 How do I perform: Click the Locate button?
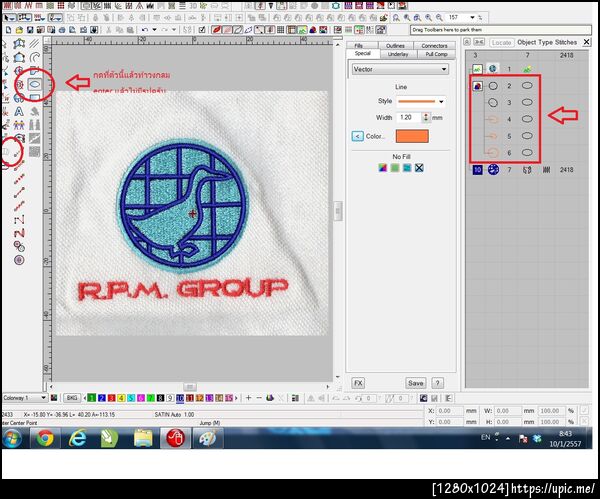tap(501, 42)
